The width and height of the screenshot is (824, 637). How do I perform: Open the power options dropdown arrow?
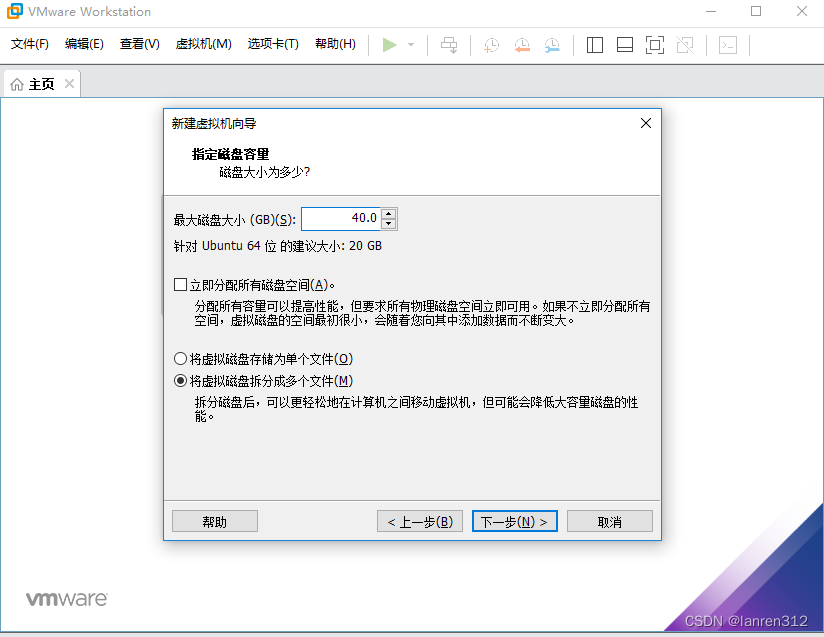(411, 45)
